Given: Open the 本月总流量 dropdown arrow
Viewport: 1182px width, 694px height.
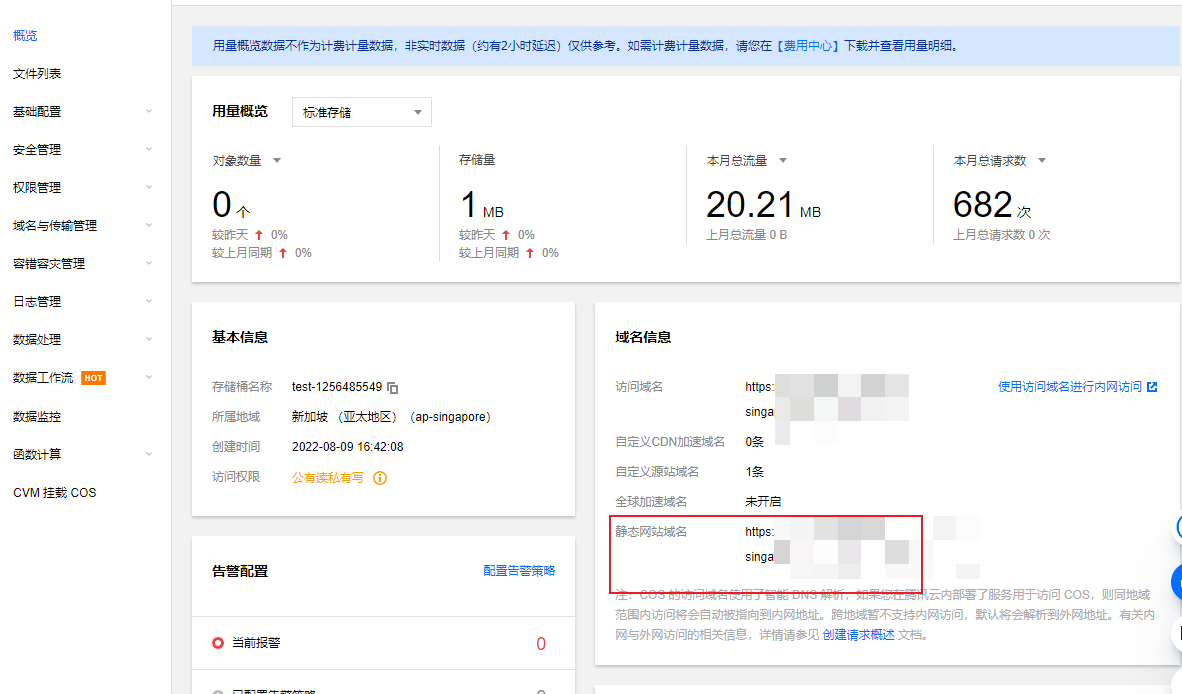Looking at the screenshot, I should tap(783, 159).
